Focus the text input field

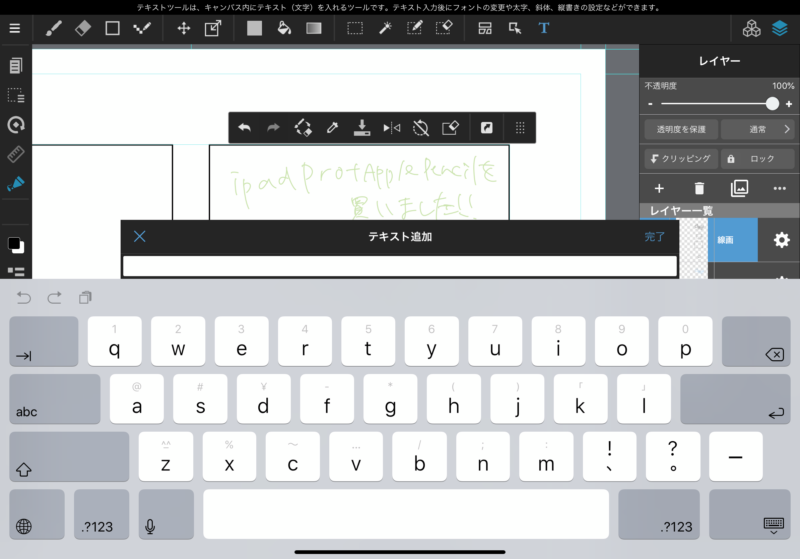400,266
